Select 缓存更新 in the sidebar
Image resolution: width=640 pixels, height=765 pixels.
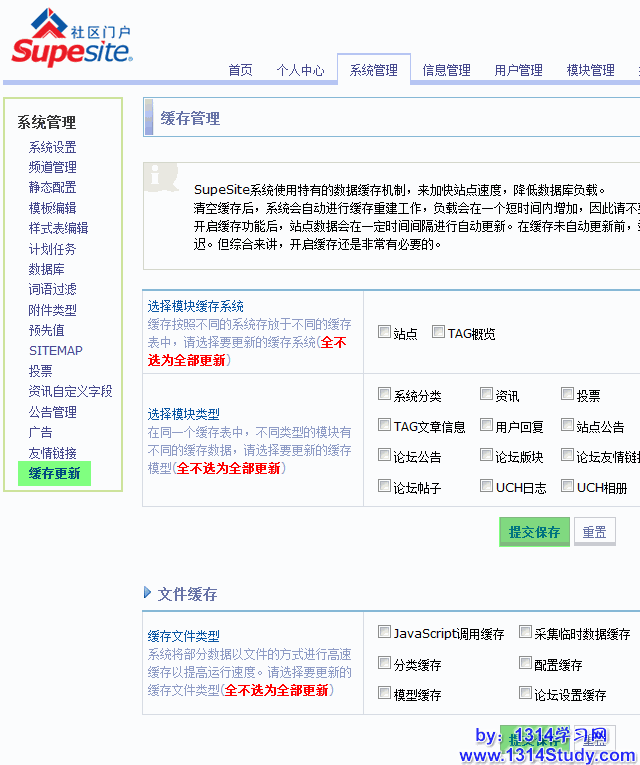coord(54,473)
